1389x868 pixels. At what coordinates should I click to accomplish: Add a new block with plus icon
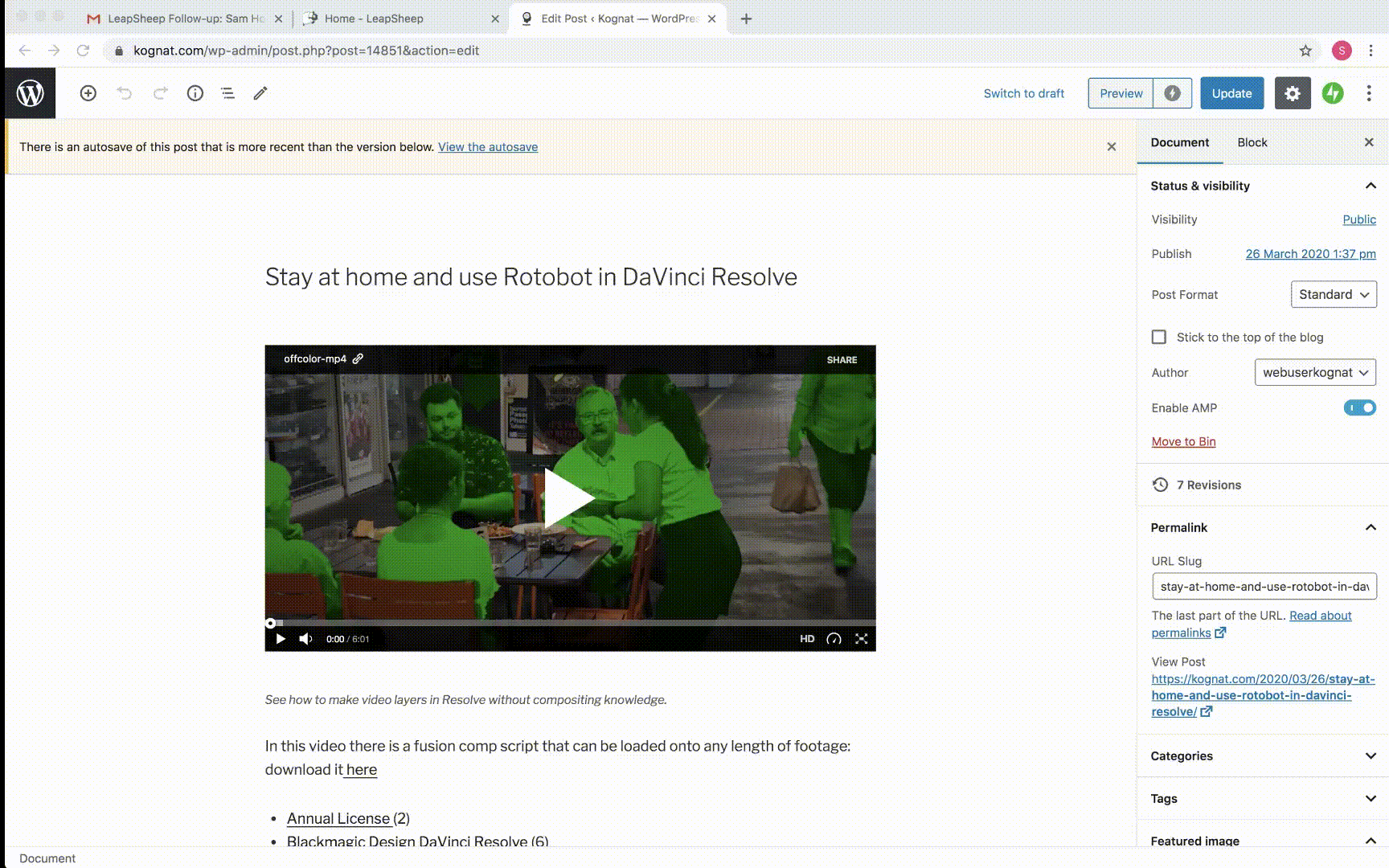[x=88, y=93]
